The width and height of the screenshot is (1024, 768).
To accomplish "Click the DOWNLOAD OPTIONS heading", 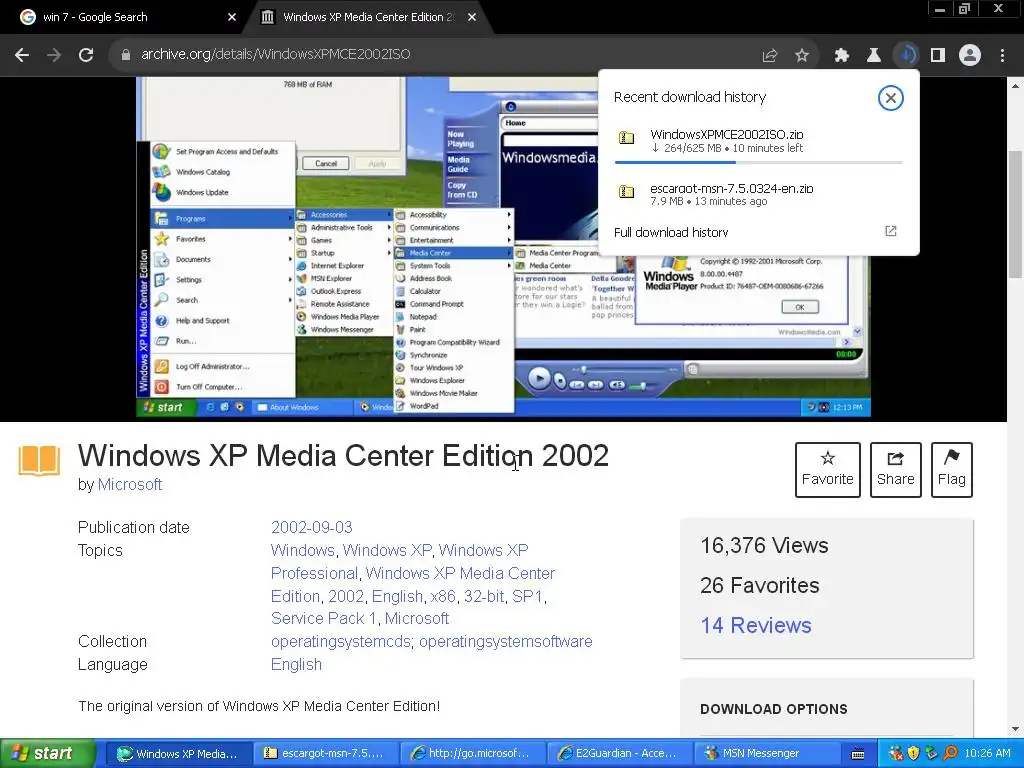I will click(x=773, y=709).
